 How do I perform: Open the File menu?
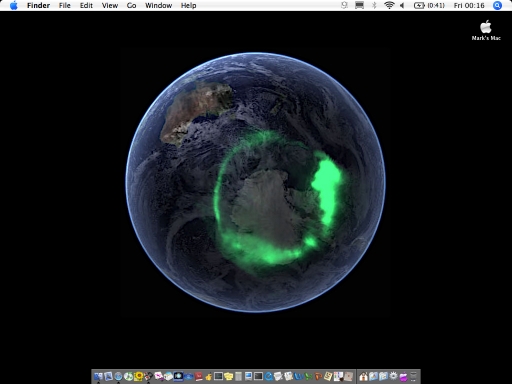click(x=65, y=5)
